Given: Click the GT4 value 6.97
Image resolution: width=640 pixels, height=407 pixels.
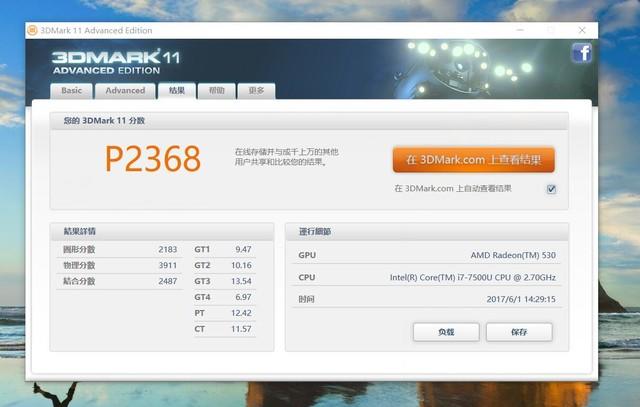Looking at the screenshot, I should click(243, 297).
